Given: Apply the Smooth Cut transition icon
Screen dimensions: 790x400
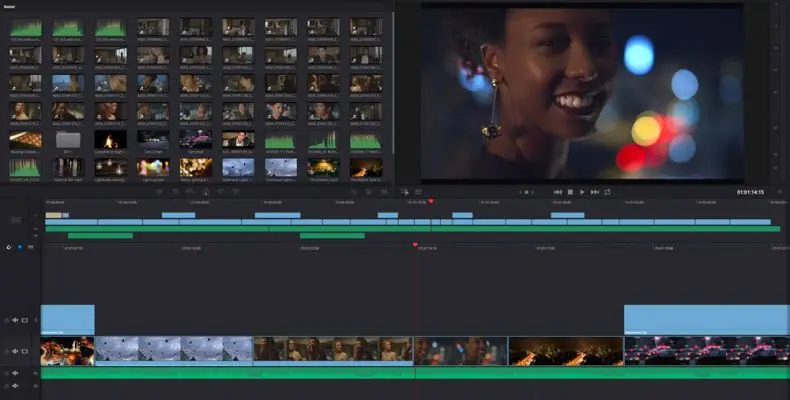Looking at the screenshot, I should pos(384,192).
